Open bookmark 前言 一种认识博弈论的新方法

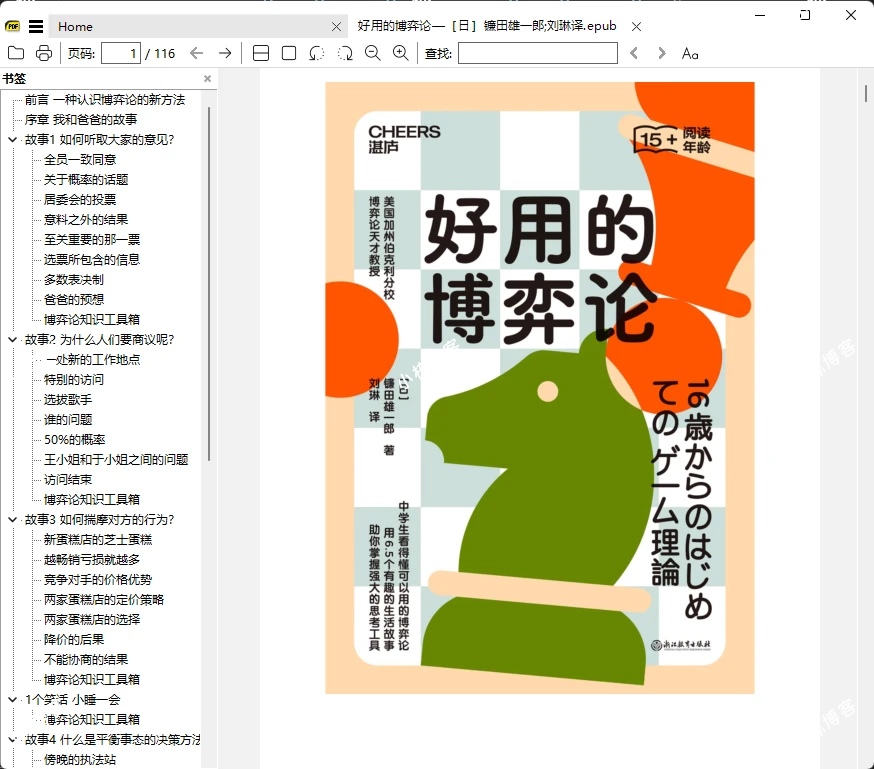tap(105, 100)
